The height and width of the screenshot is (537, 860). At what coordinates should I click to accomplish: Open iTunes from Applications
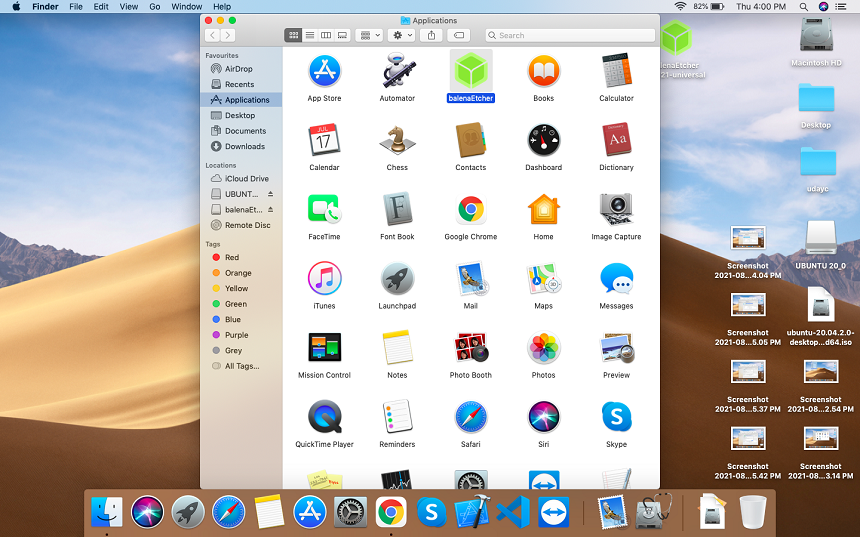[x=324, y=279]
